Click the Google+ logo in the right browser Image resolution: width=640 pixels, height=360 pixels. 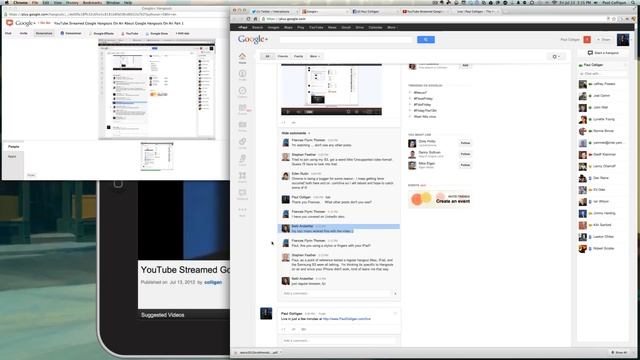[253, 39]
